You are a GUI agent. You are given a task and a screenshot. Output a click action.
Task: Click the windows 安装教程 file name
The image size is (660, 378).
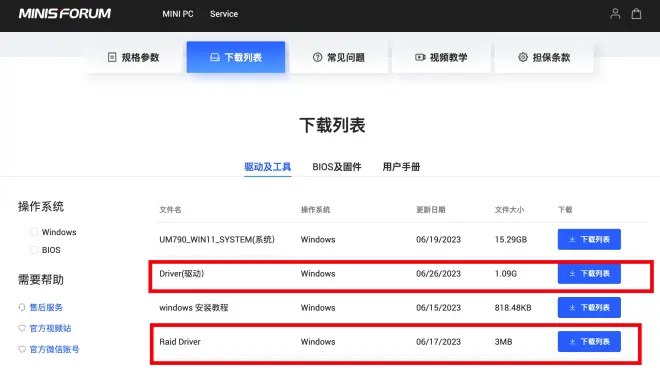pyautogui.click(x=194, y=308)
